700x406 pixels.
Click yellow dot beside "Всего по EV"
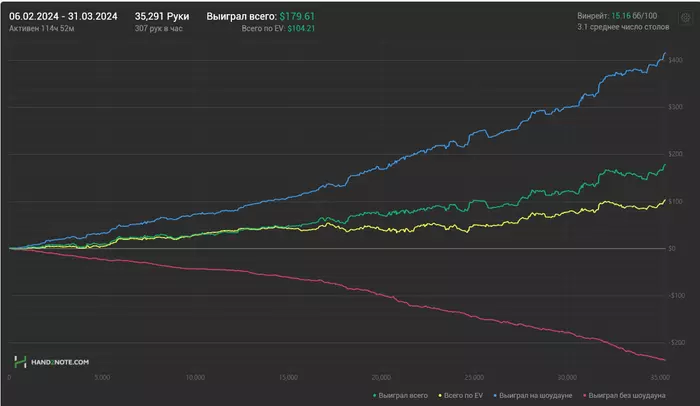tap(440, 396)
